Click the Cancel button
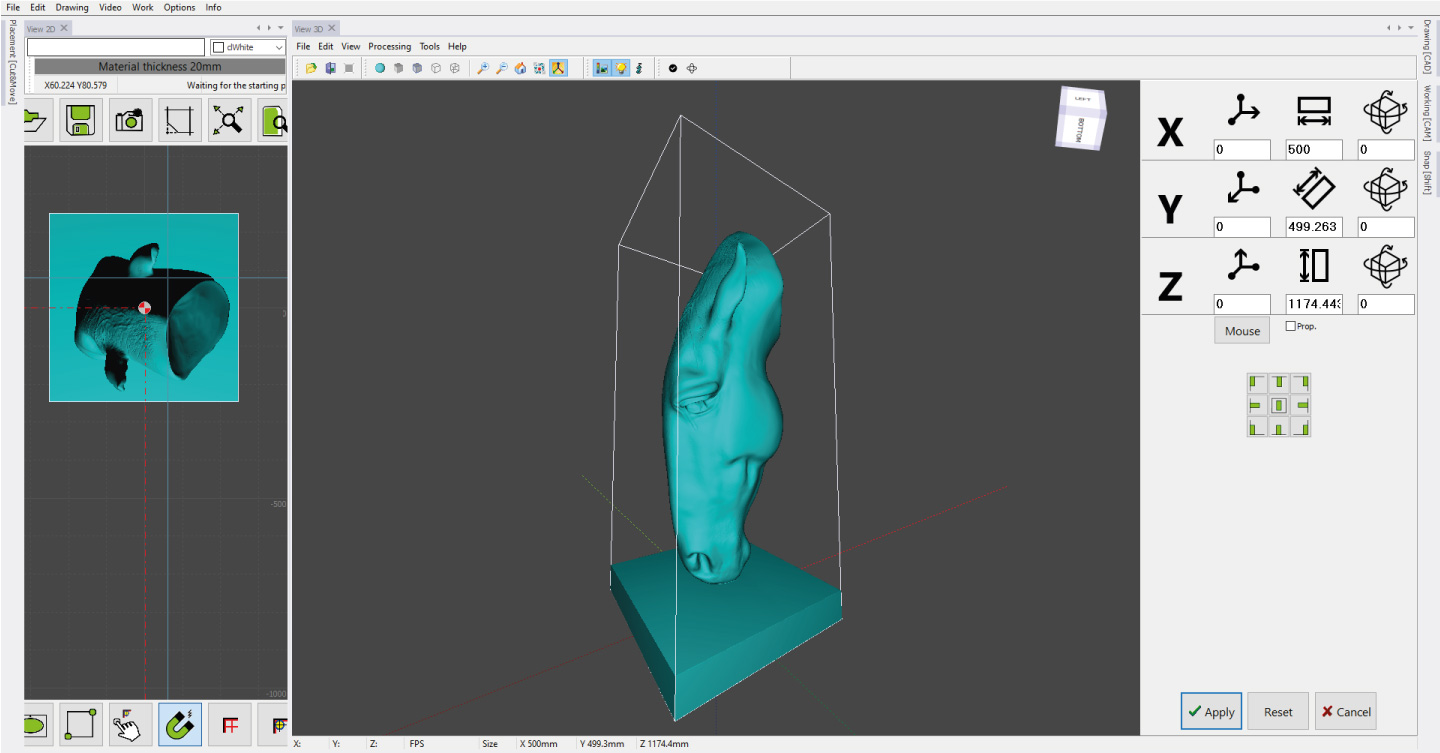The image size is (1440, 753). 1345,712
